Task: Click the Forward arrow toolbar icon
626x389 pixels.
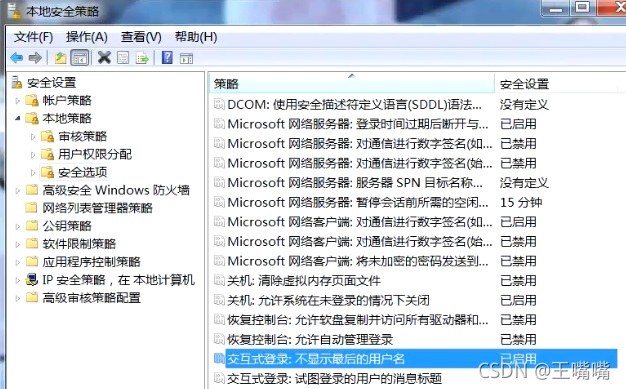Action: pyautogui.click(x=36, y=58)
